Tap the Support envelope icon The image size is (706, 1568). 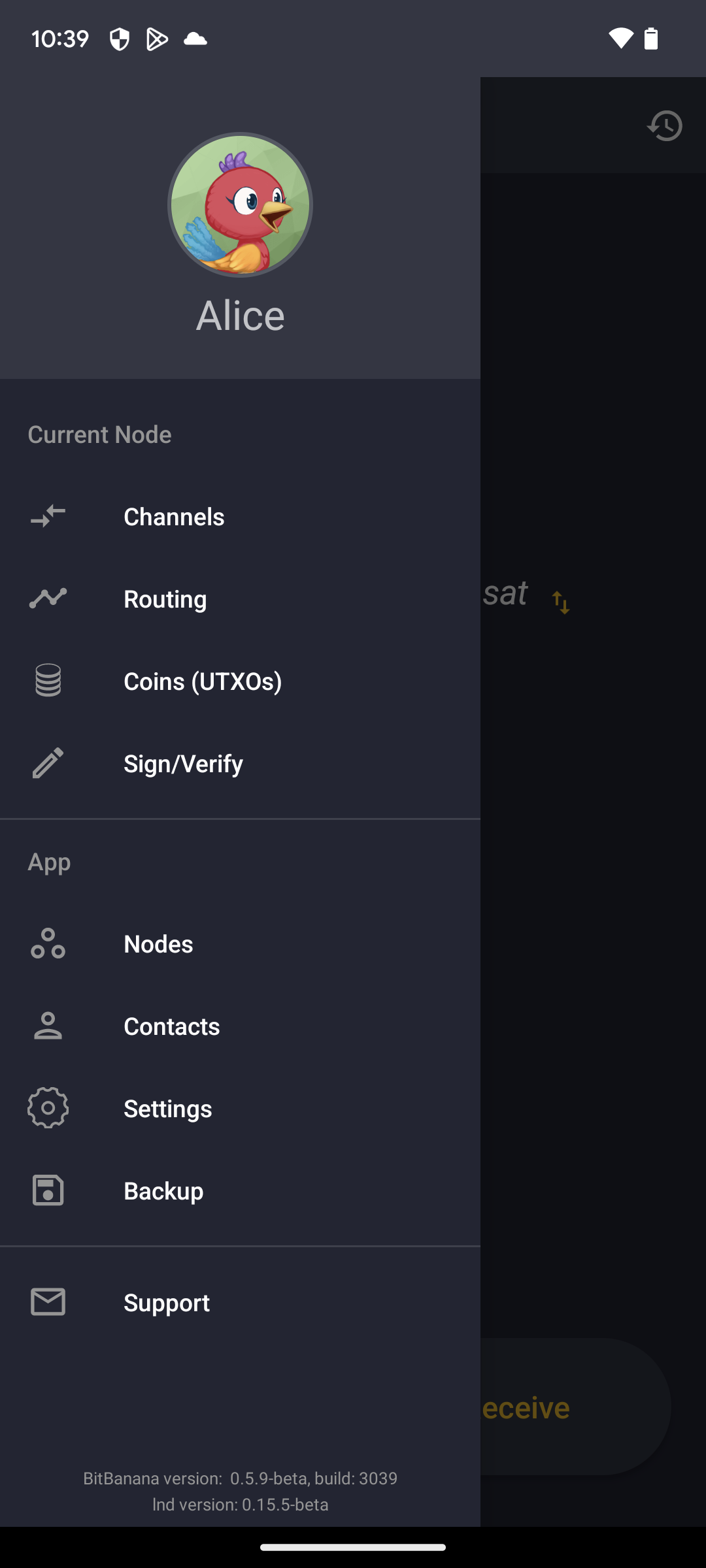click(x=48, y=1302)
